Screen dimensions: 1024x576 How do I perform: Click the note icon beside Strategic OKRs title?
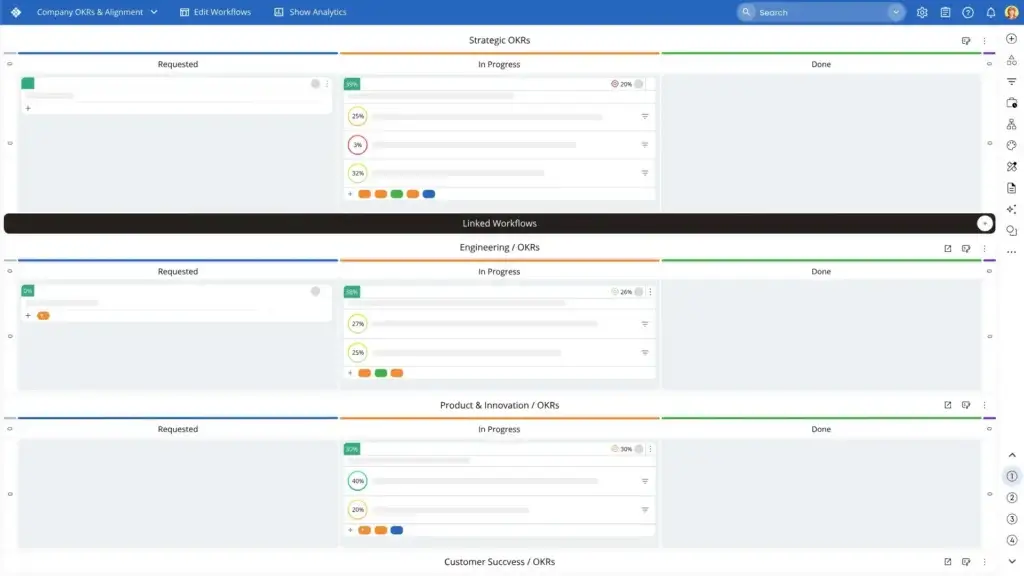[x=966, y=40]
